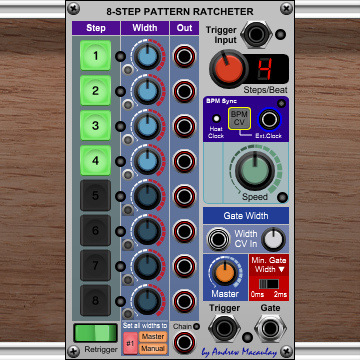Click the pink #1 button
This screenshot has width=360, height=360.
coord(130,343)
